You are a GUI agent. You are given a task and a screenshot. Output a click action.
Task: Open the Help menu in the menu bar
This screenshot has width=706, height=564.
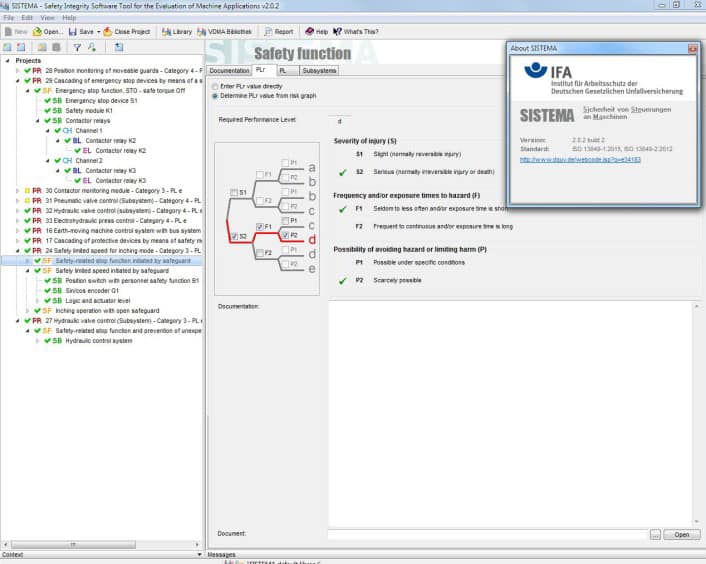click(69, 18)
